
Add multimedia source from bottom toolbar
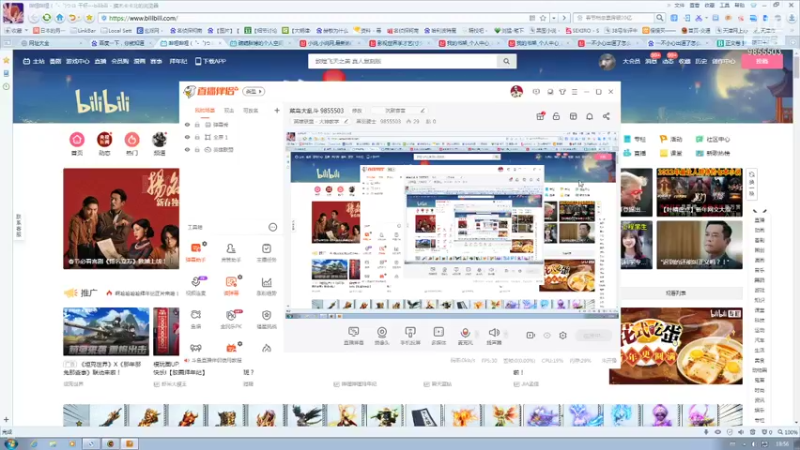tap(438, 336)
